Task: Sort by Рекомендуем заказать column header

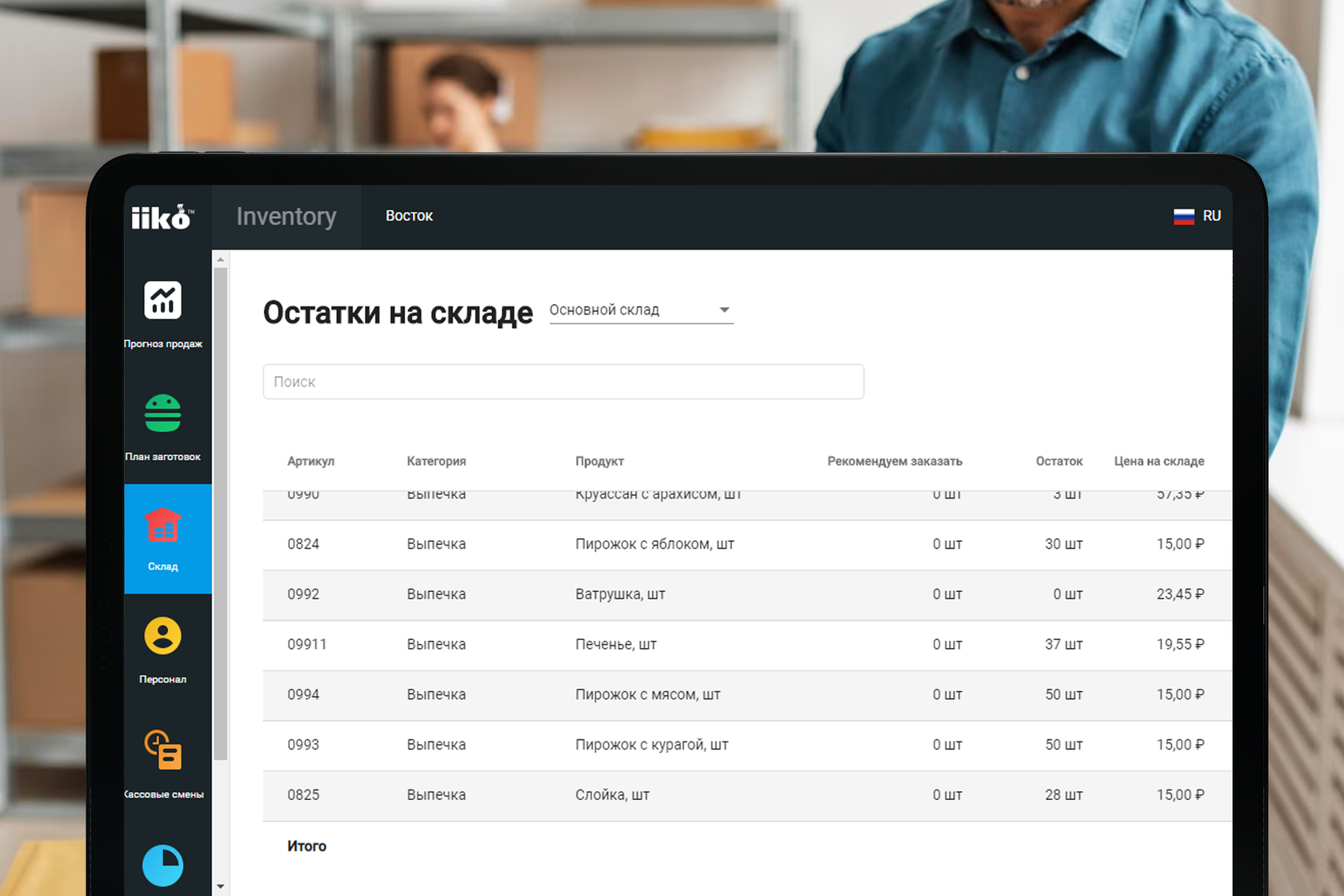Action: (894, 462)
